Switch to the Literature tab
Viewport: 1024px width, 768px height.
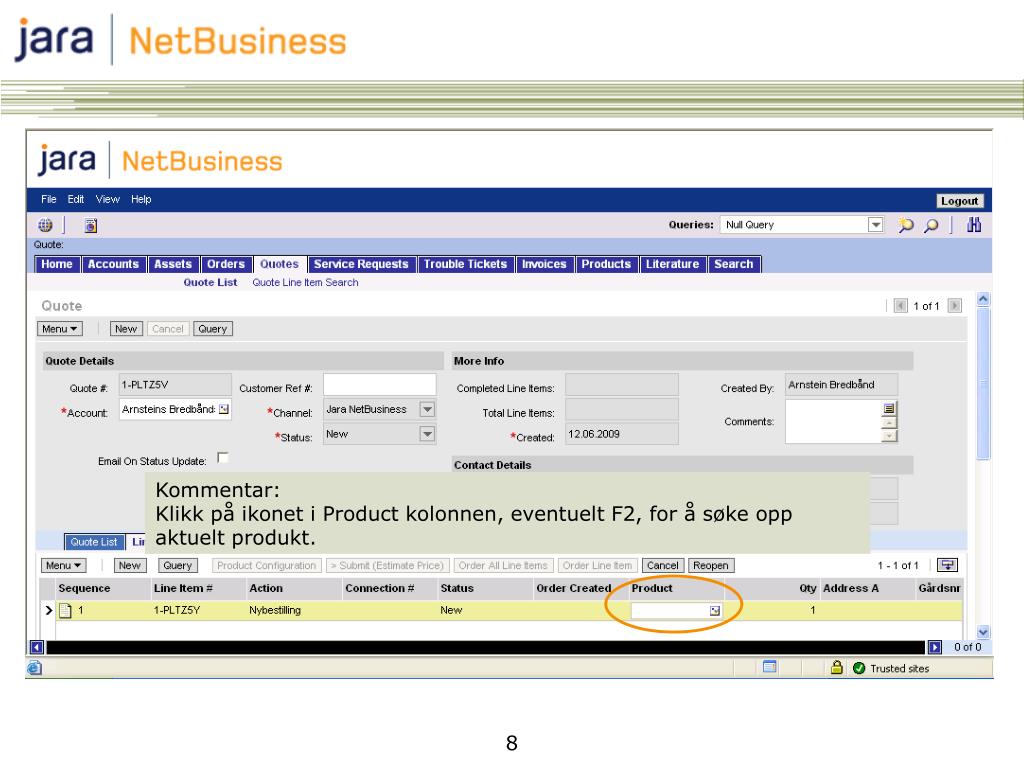673,264
